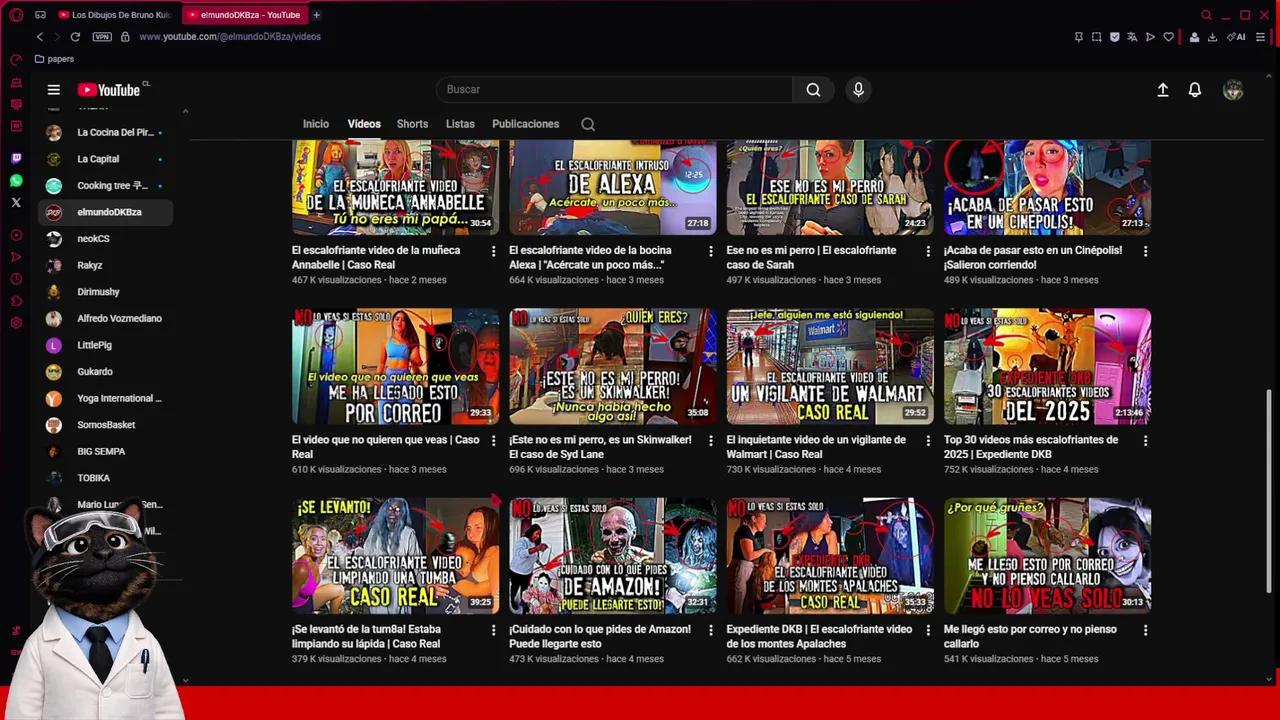Reload the current page
Image resolution: width=1280 pixels, height=720 pixels.
tap(75, 37)
